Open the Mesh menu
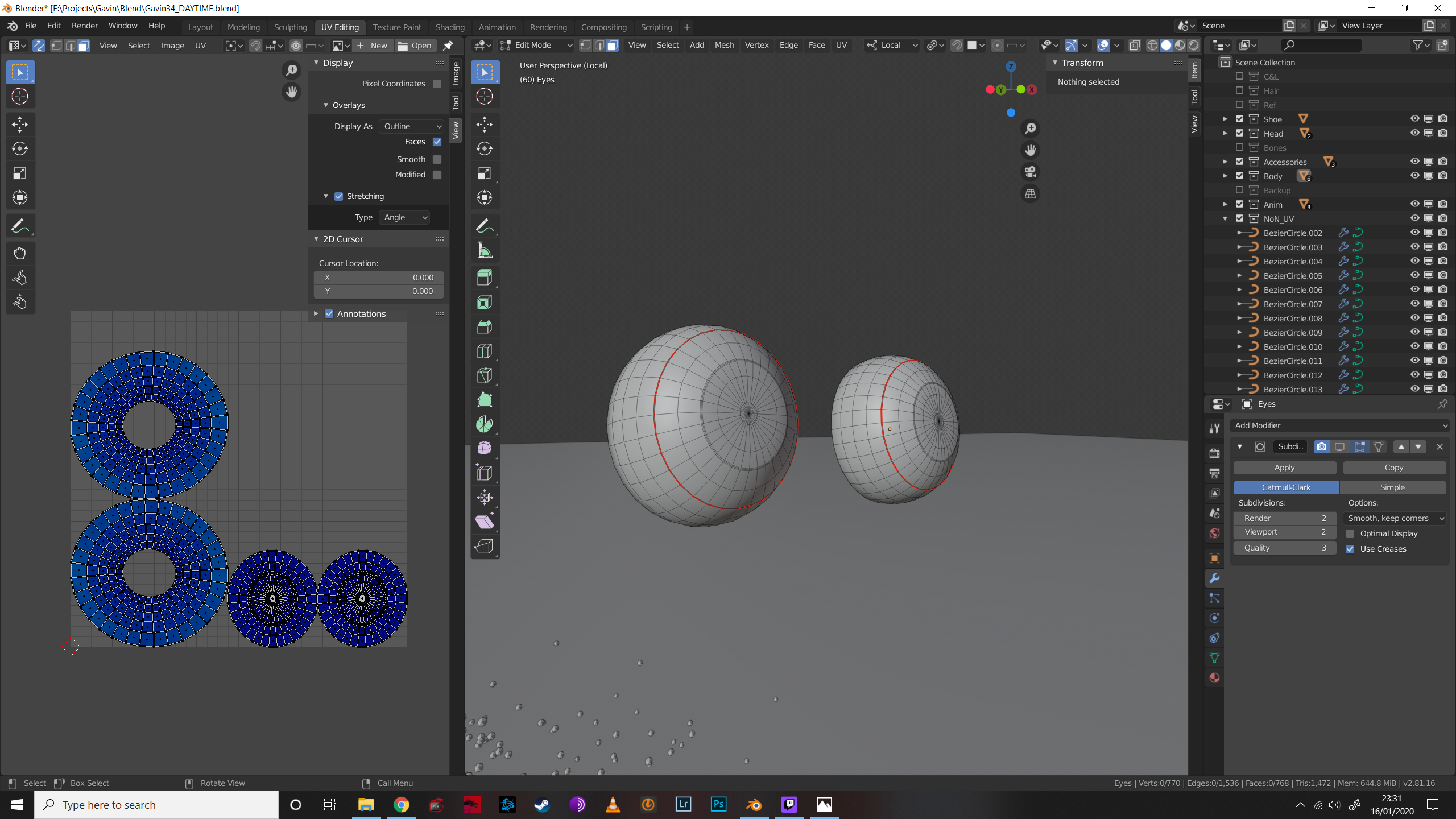 [724, 45]
